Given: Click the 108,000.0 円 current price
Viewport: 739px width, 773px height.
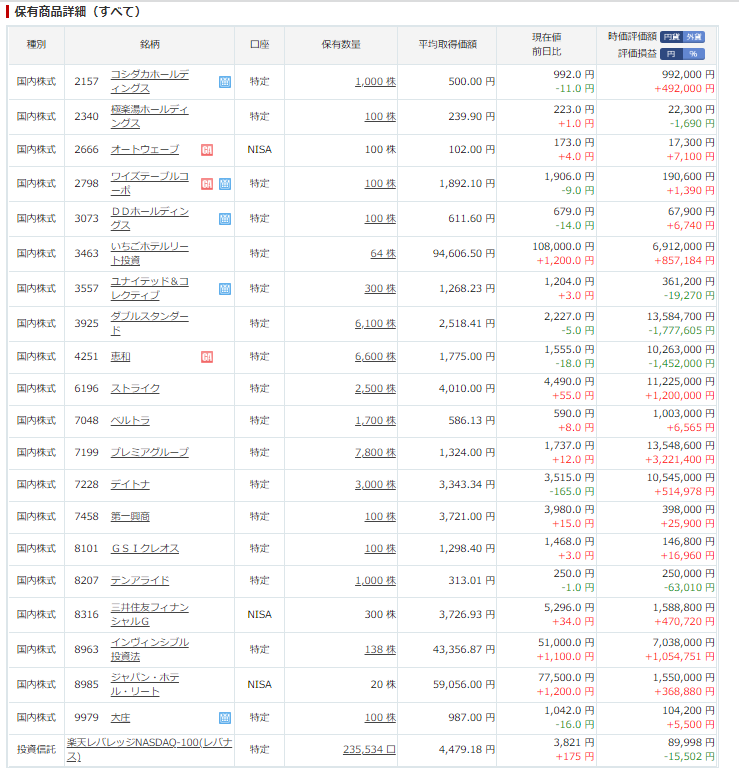Looking at the screenshot, I should click(x=563, y=246).
